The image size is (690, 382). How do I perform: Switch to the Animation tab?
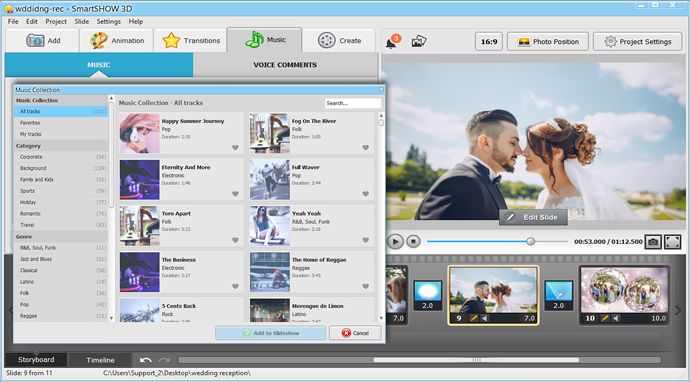(117, 40)
